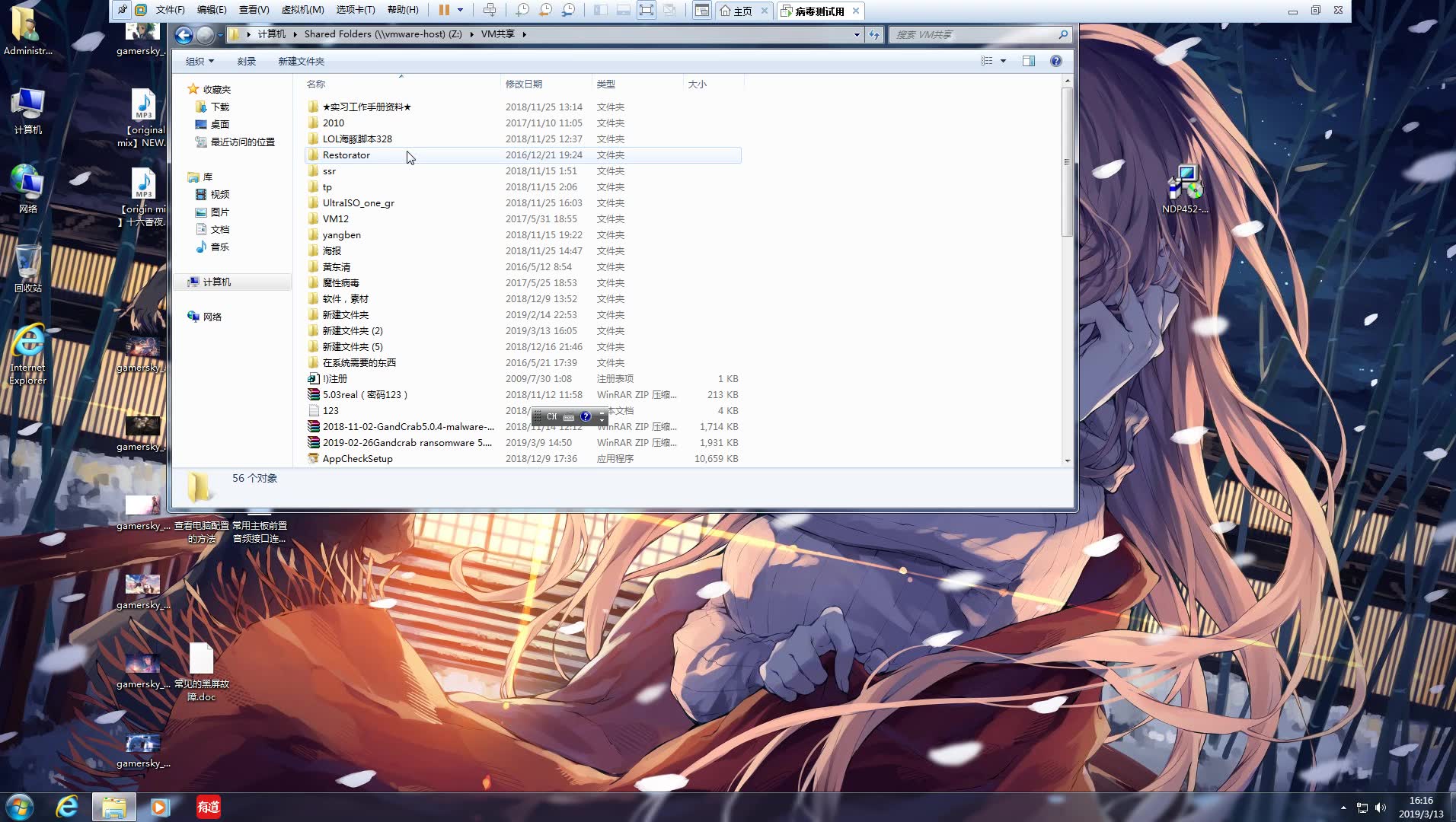Click the 刻录 button
The image size is (1456, 822).
pyautogui.click(x=246, y=61)
